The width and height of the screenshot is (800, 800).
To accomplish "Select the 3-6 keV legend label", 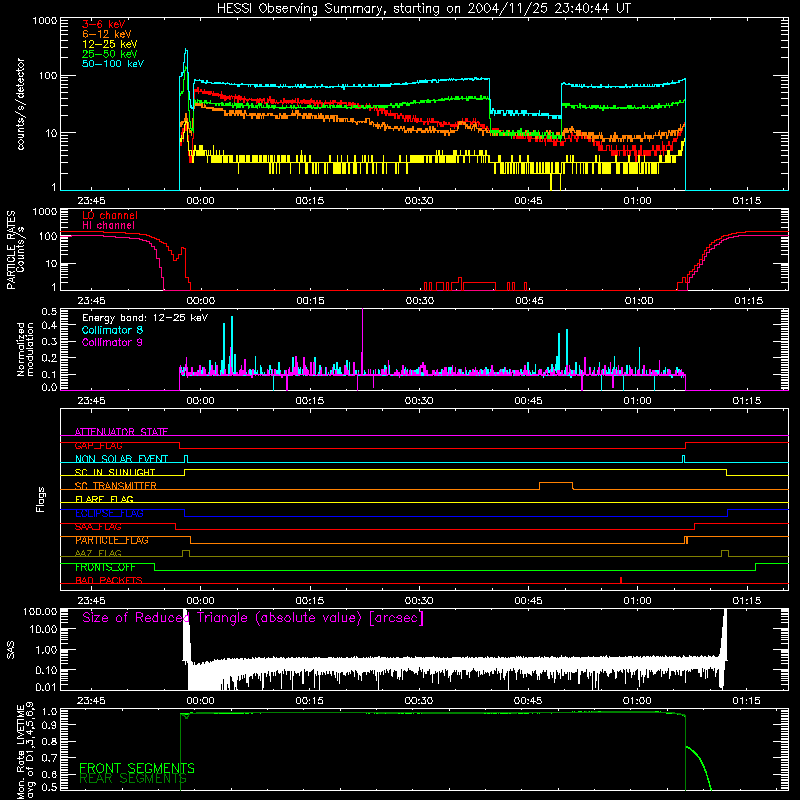I will point(104,24).
